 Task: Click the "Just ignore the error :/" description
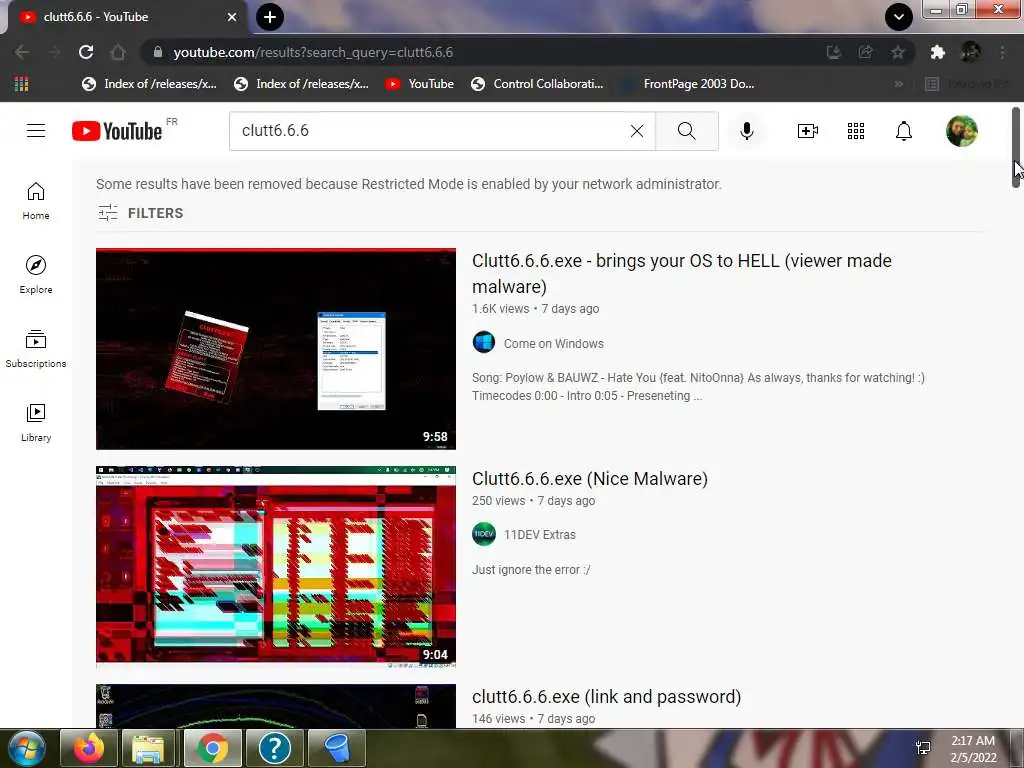point(531,569)
